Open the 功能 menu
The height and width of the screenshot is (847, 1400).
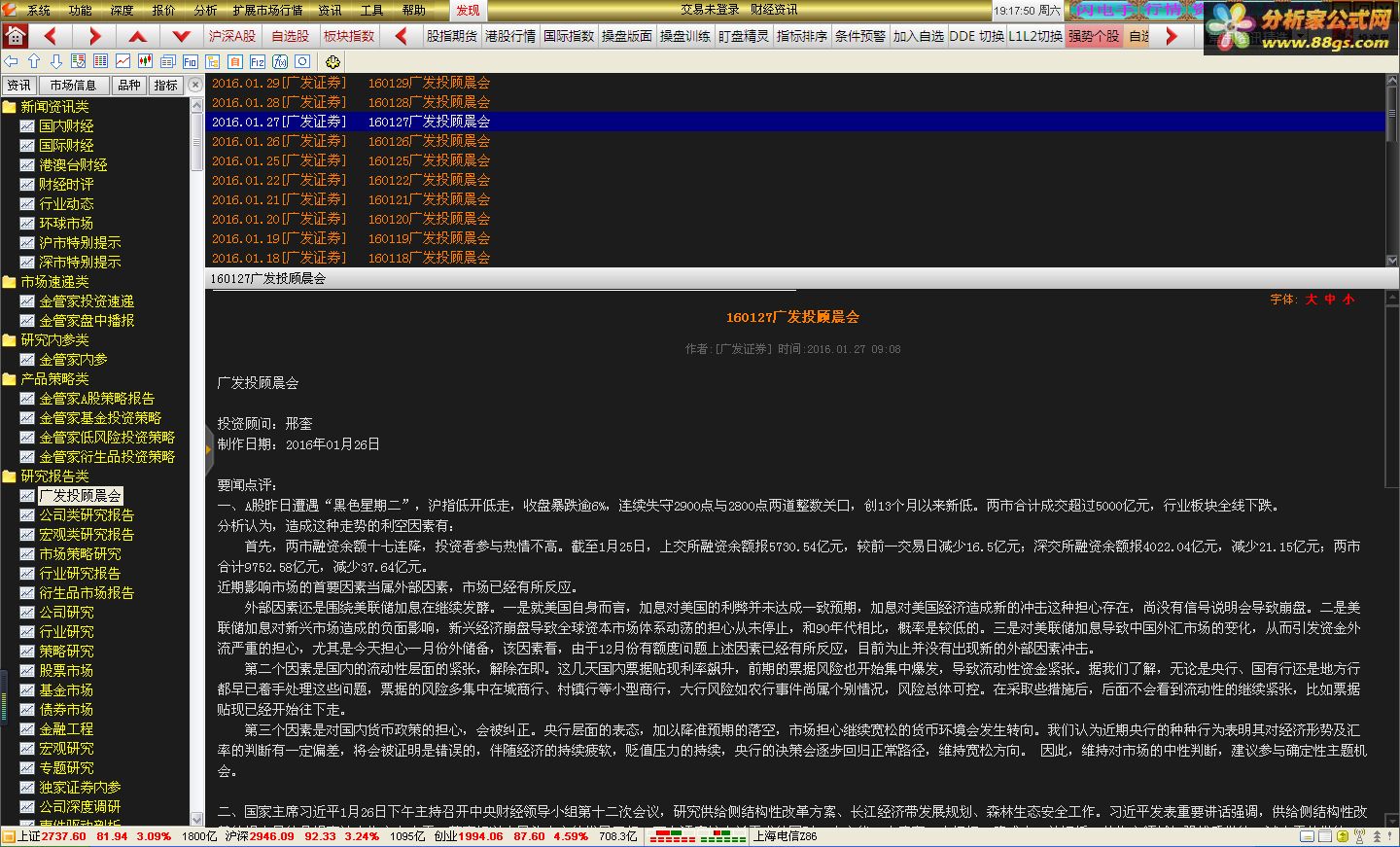coord(80,10)
